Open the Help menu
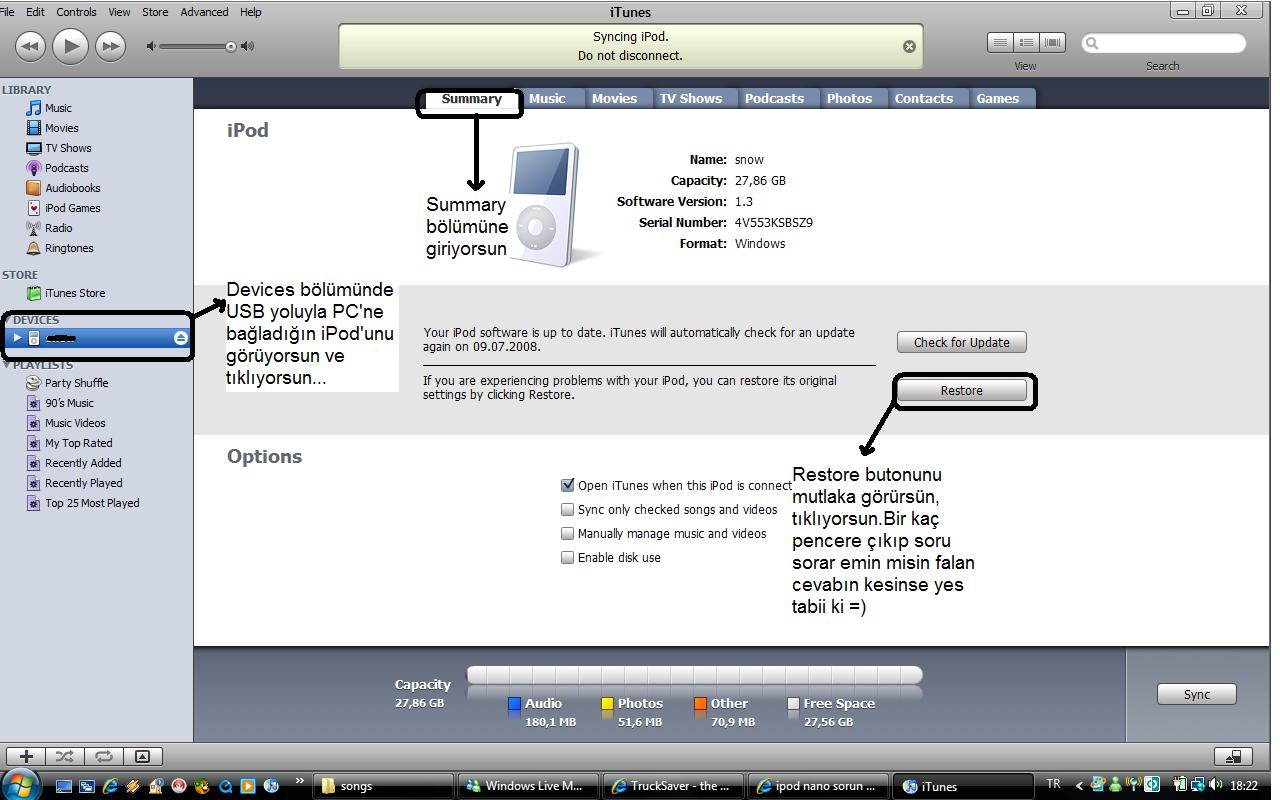The image size is (1280, 800). pyautogui.click(x=251, y=12)
